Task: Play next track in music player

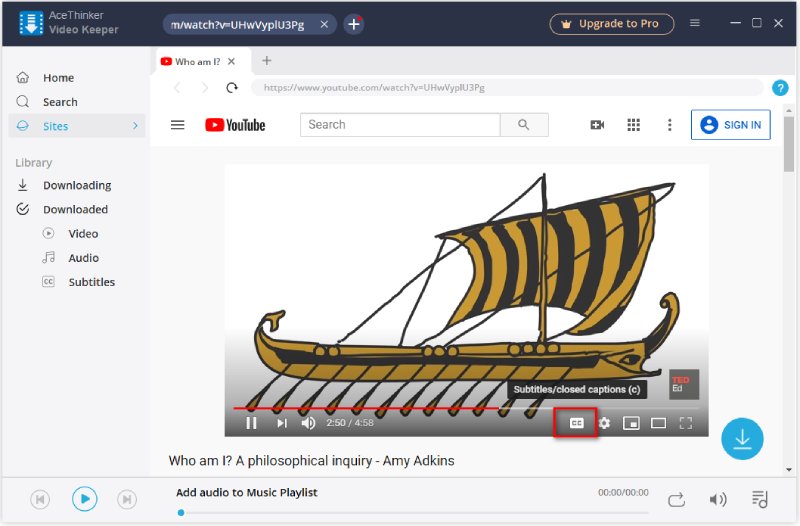Action: coord(127,499)
